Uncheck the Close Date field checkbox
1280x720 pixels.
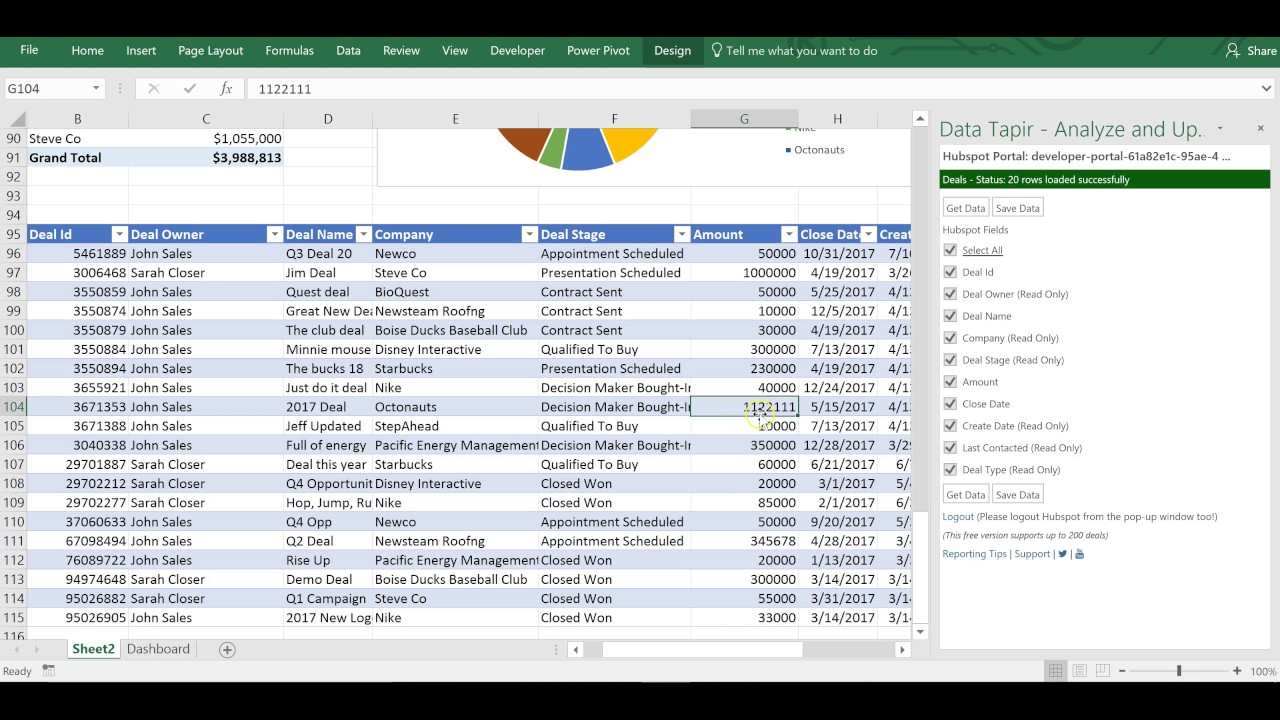950,404
